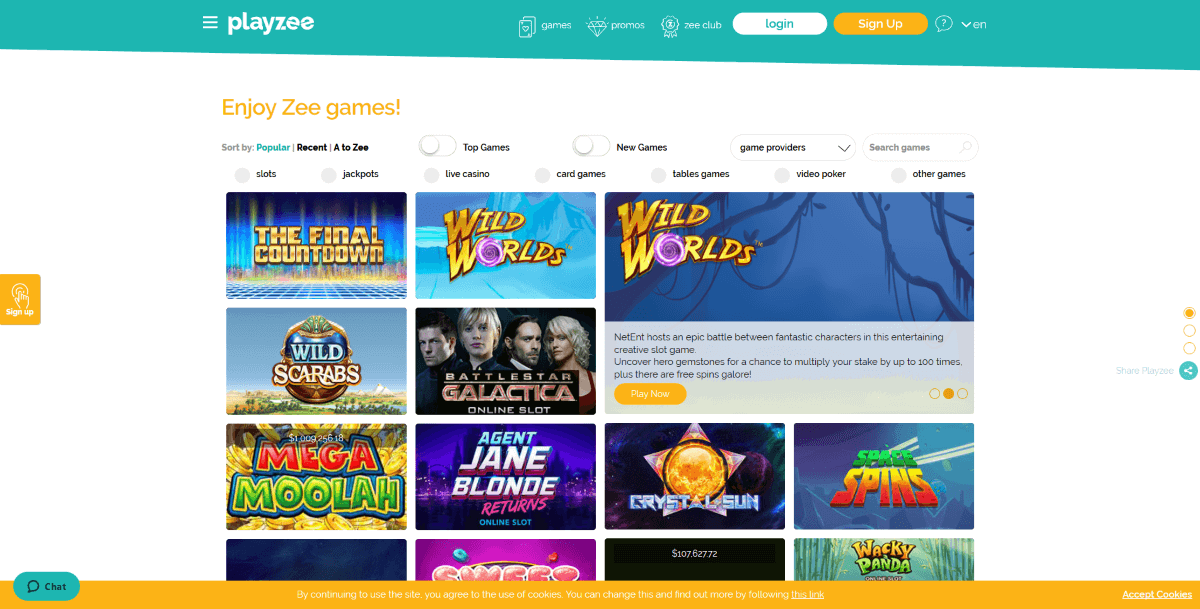
Task: Expand the game providers dropdown
Action: [x=793, y=147]
